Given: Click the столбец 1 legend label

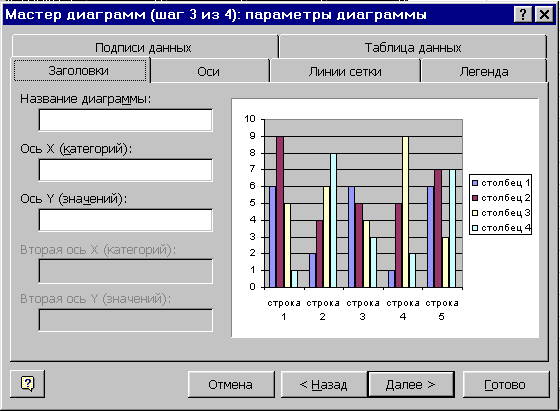Looking at the screenshot, I should [x=506, y=183].
